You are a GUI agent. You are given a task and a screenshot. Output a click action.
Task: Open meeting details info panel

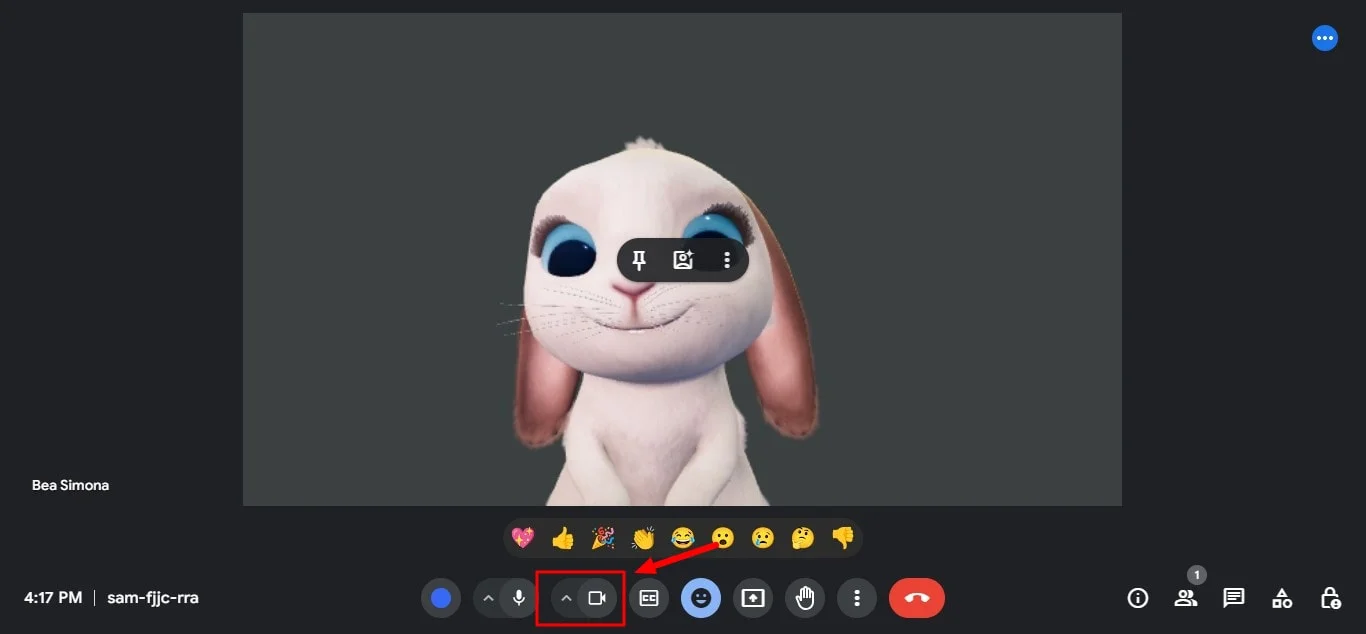pos(1138,599)
